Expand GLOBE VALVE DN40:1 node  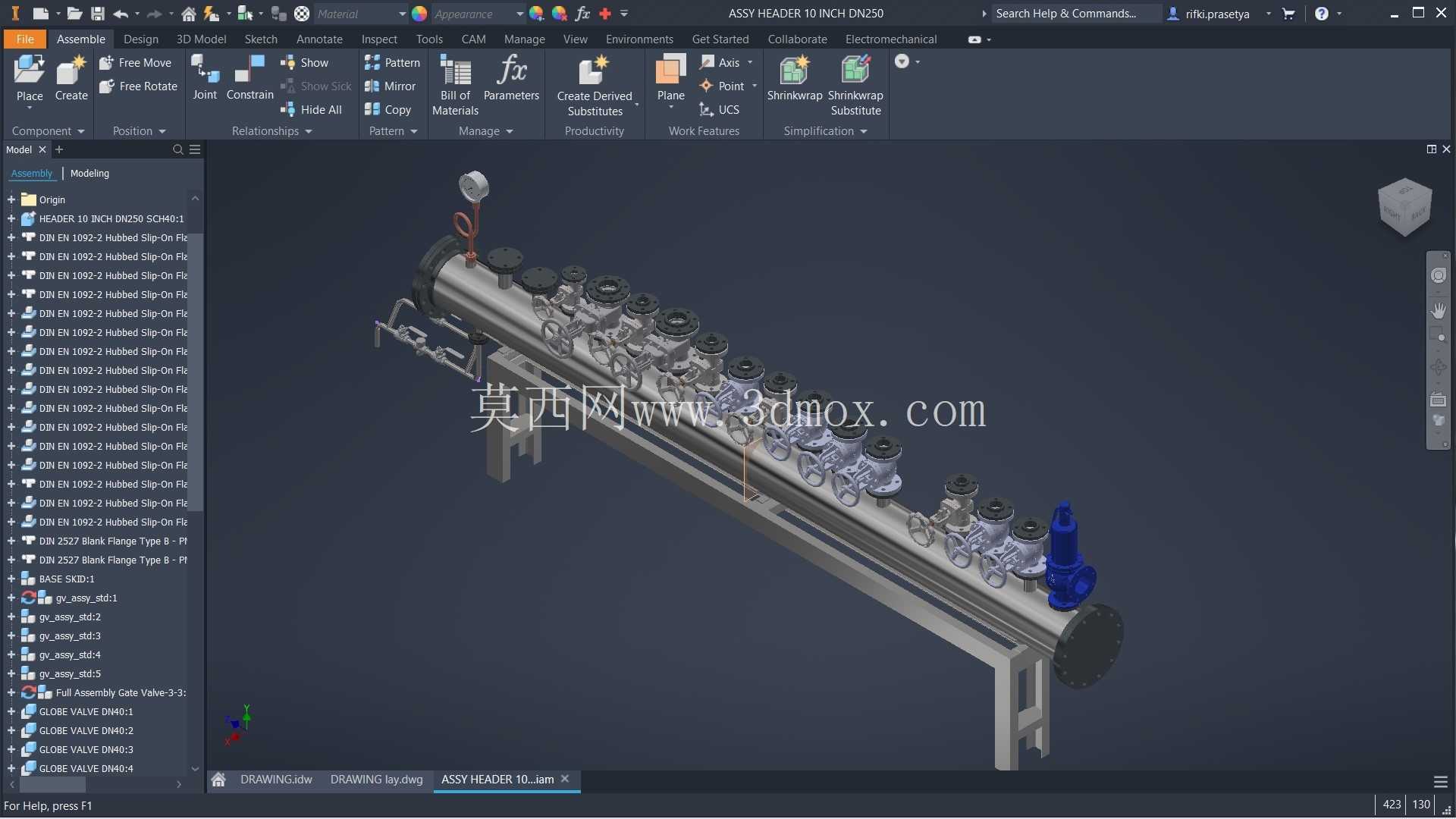pos(11,712)
